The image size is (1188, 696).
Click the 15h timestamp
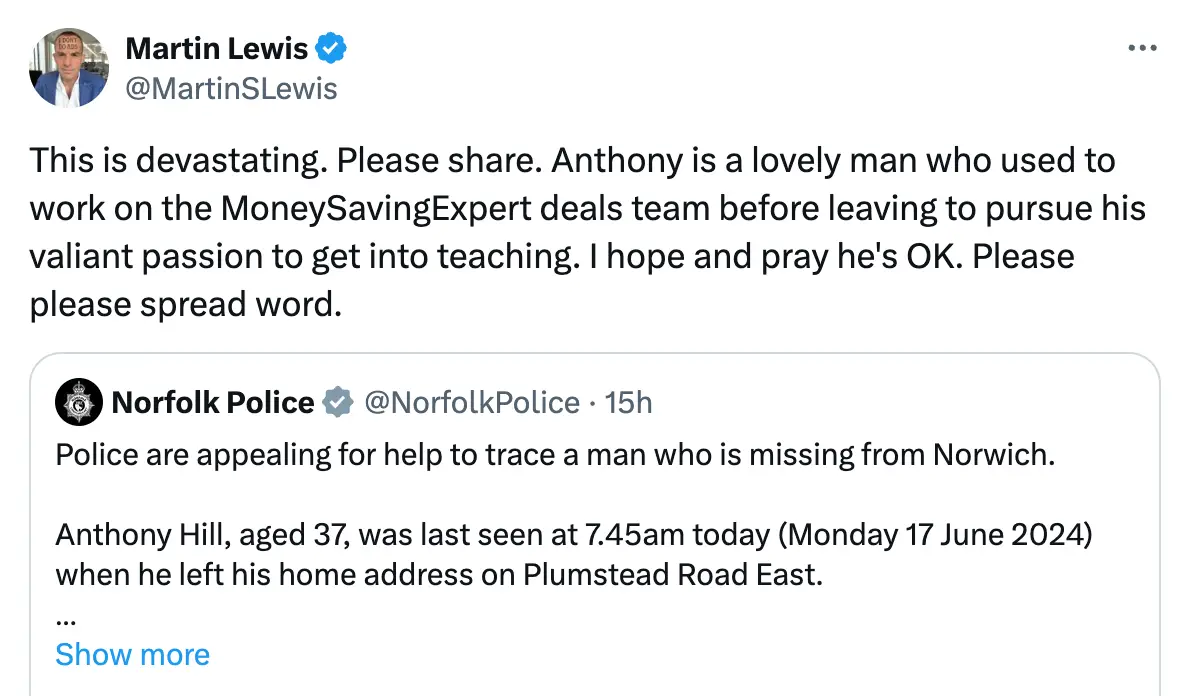(x=628, y=402)
